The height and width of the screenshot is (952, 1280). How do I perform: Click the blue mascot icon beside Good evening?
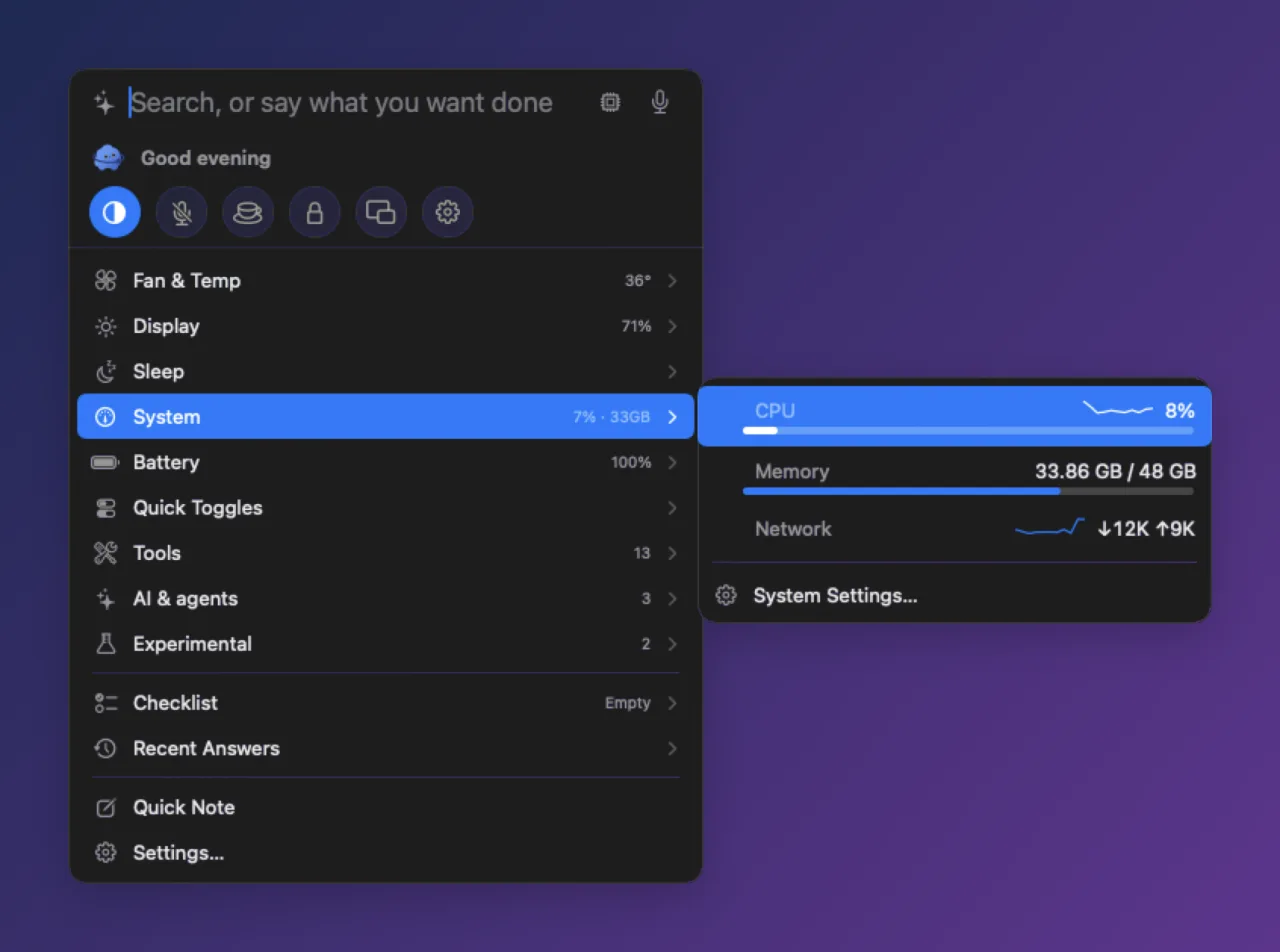tap(108, 158)
